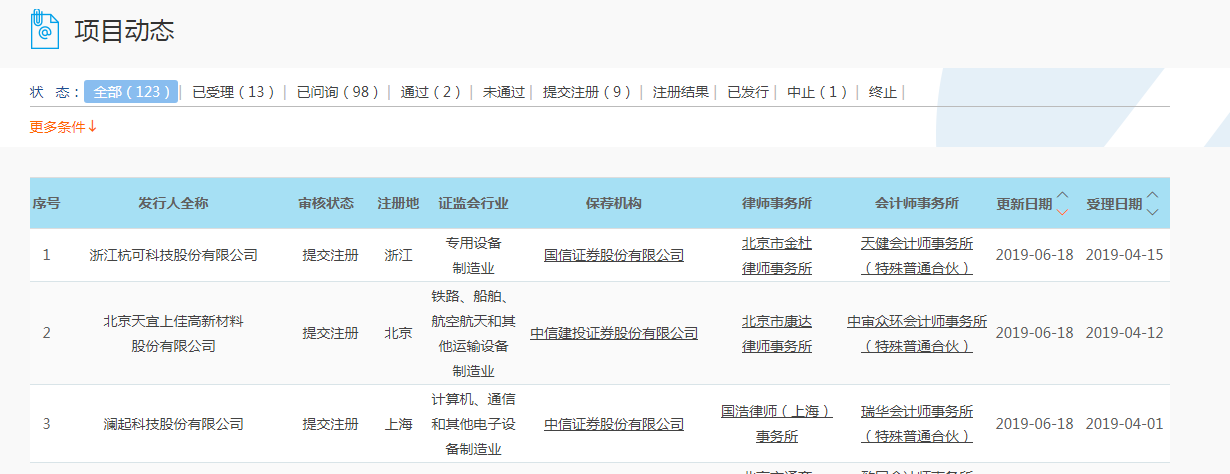
Task: Open 瑞华会计师事务所 accounting firm link
Action: pyautogui.click(x=917, y=424)
